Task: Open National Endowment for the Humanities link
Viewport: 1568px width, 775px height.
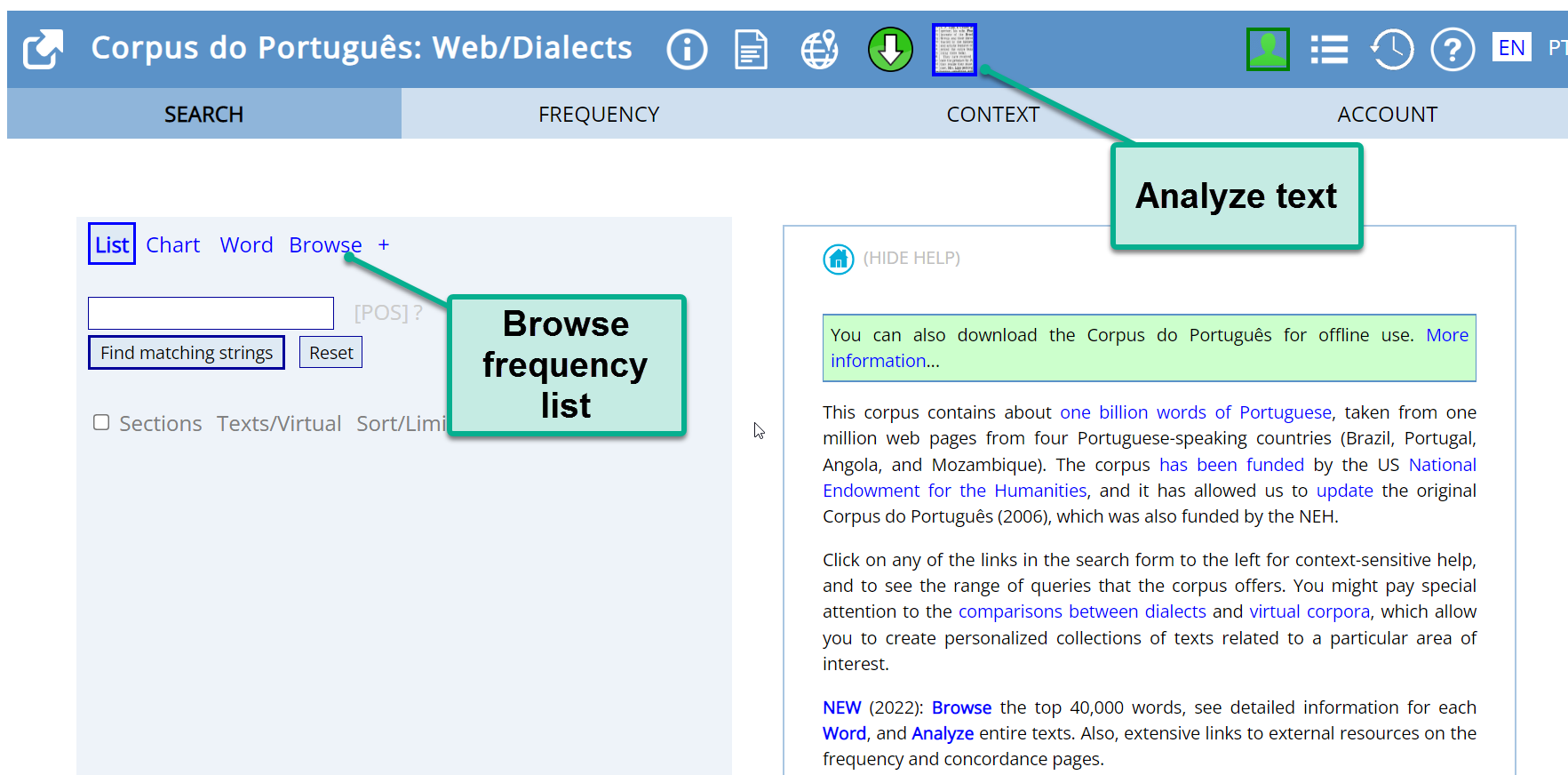Action: [x=955, y=491]
